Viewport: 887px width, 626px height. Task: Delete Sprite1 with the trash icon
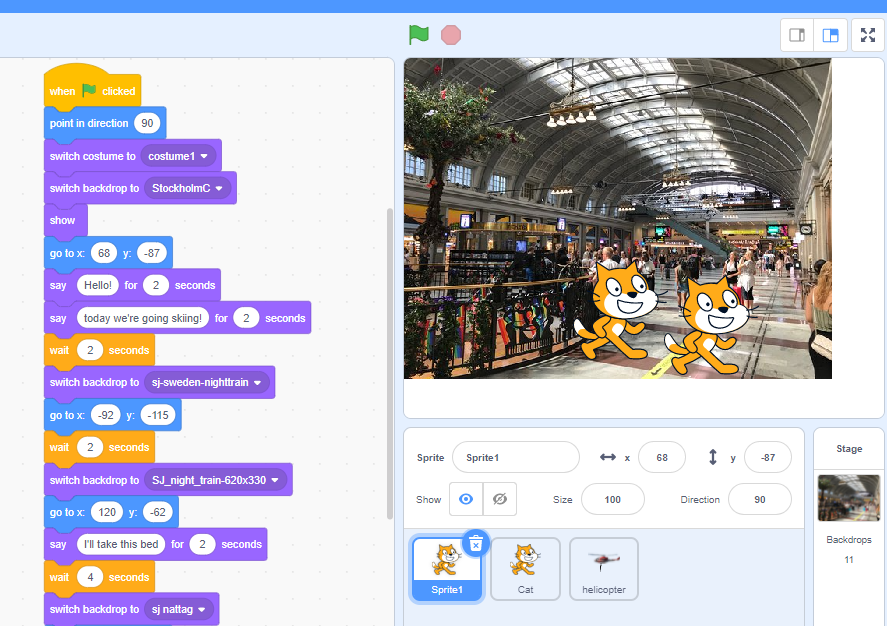(476, 544)
